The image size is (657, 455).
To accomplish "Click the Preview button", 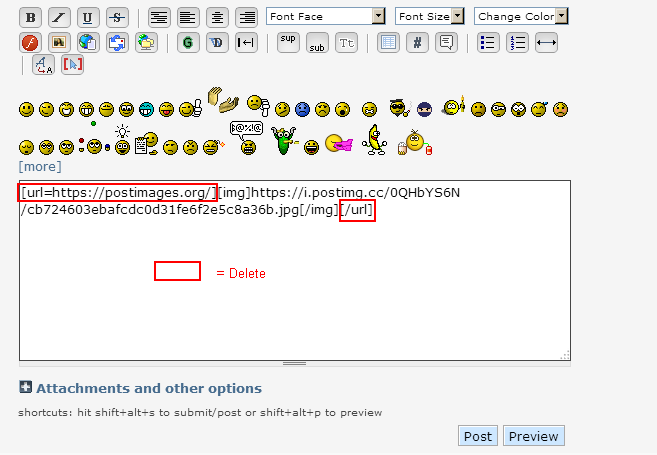I will click(x=533, y=436).
